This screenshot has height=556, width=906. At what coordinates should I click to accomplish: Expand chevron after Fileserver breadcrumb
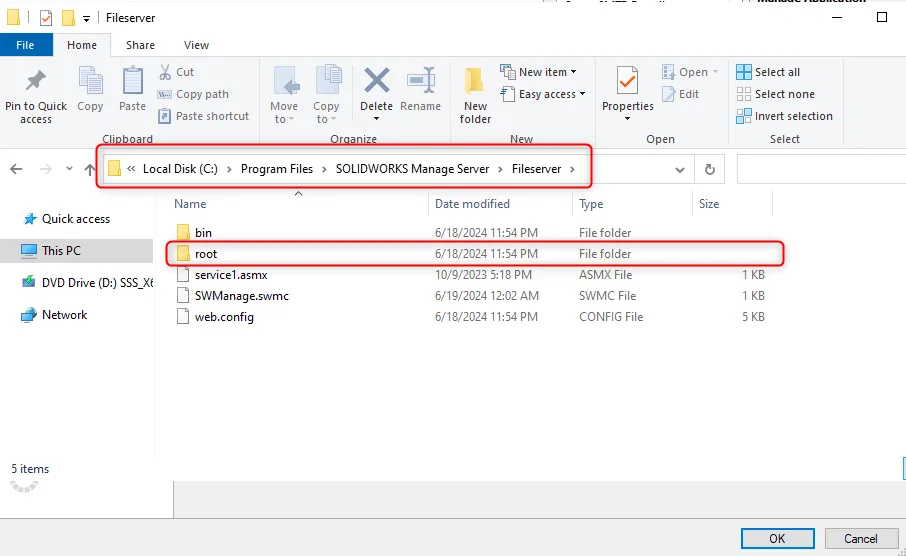[573, 169]
